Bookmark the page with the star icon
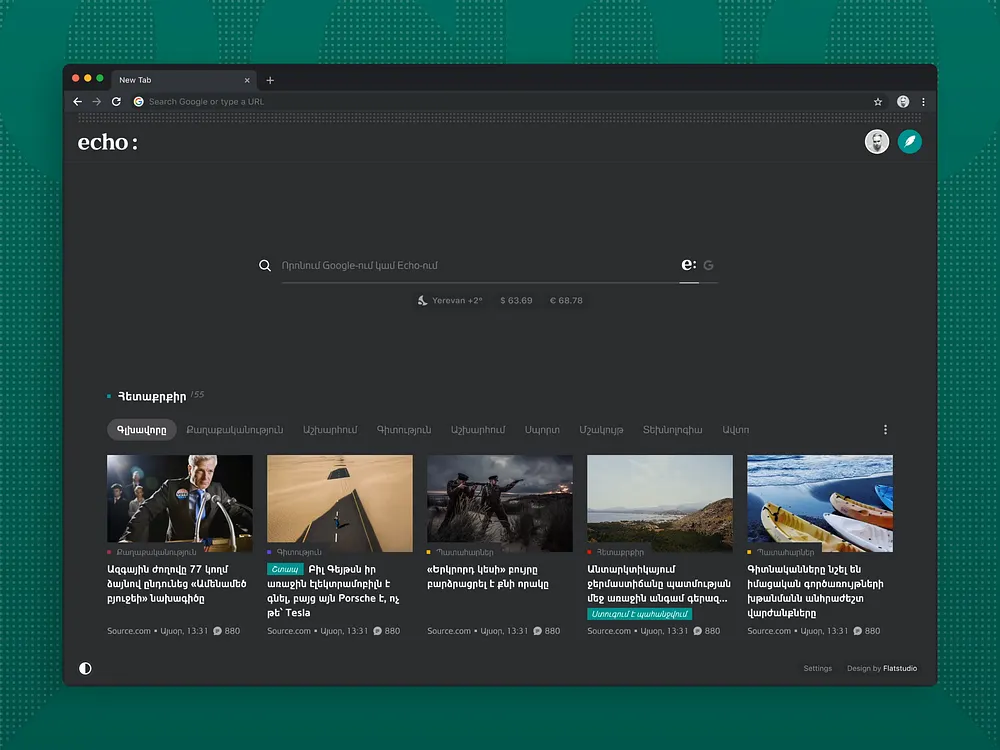1000x750 pixels. 876,101
